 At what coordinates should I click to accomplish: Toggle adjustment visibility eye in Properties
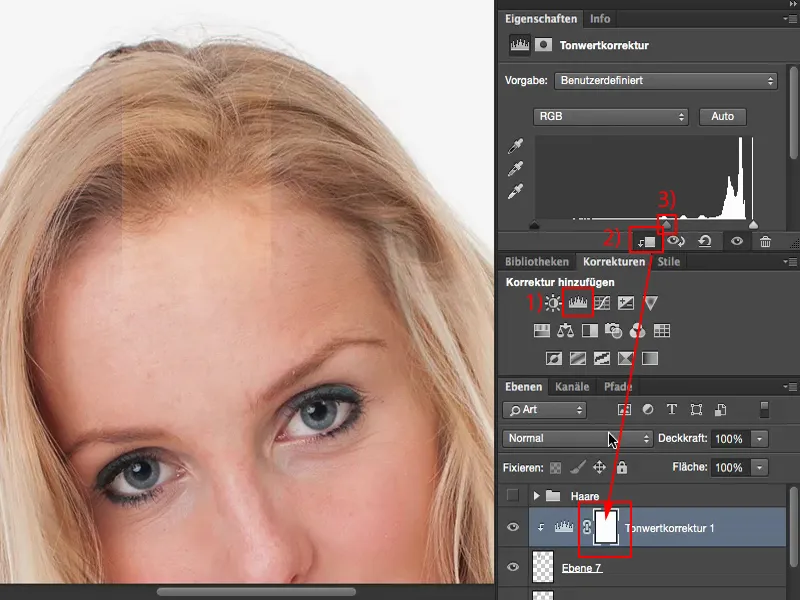pos(737,241)
